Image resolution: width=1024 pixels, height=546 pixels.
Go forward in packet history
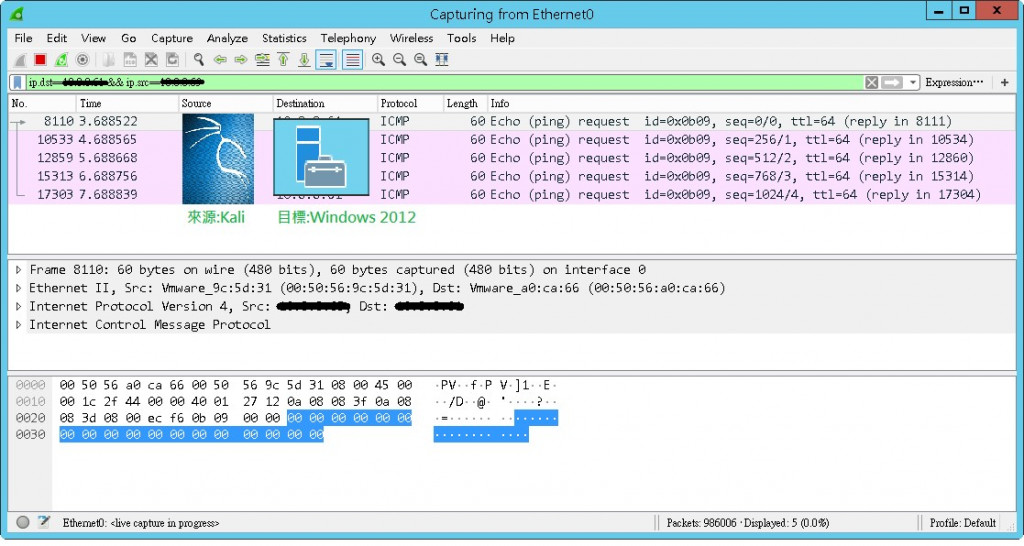pyautogui.click(x=241, y=60)
